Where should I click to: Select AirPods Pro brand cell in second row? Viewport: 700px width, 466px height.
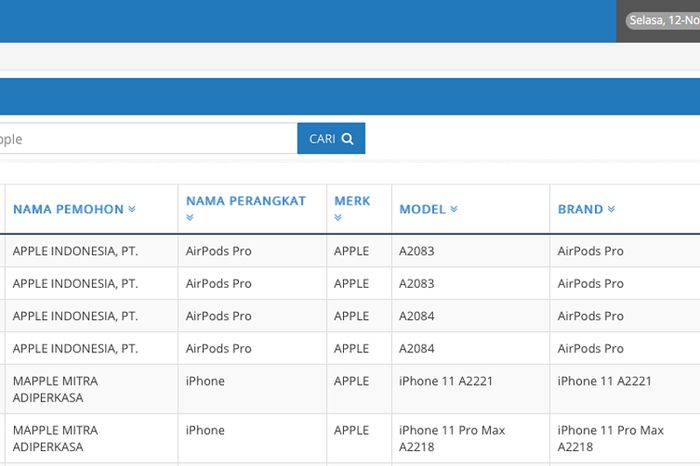pos(590,284)
